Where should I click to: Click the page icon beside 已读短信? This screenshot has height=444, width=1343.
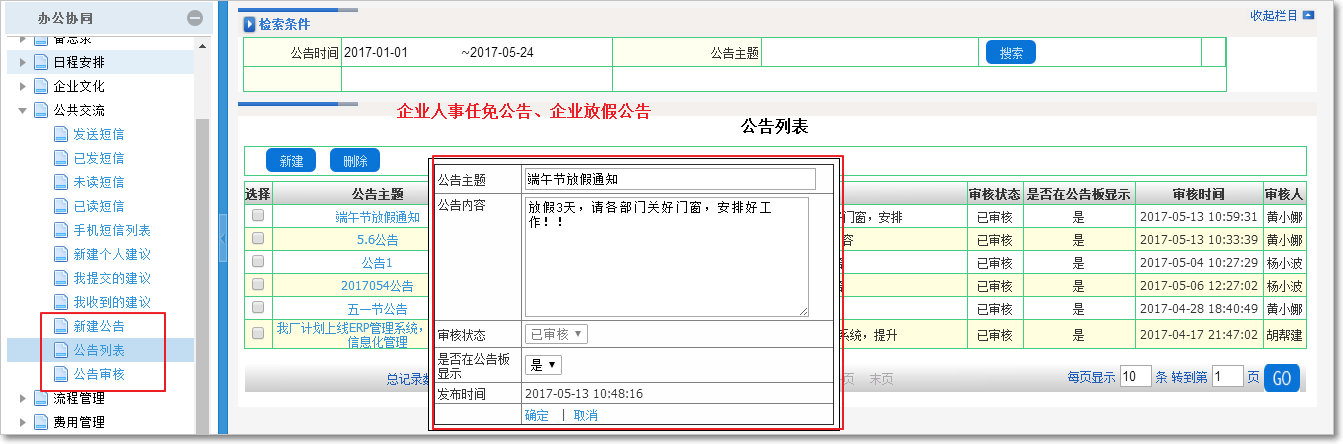tap(61, 206)
